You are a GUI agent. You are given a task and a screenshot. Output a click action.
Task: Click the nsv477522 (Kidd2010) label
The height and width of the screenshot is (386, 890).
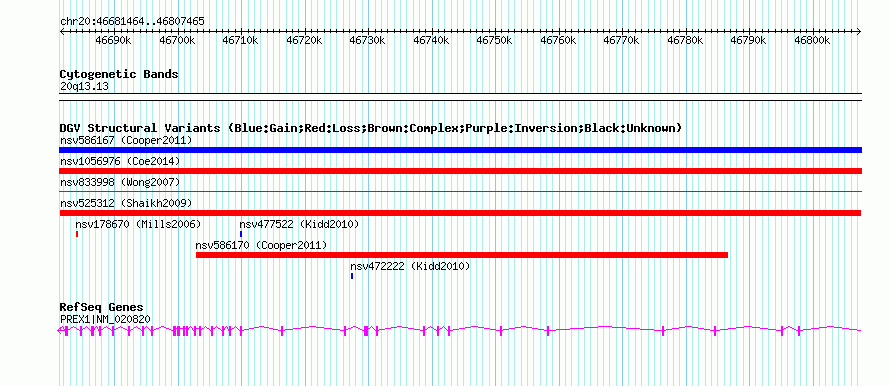pyautogui.click(x=299, y=224)
